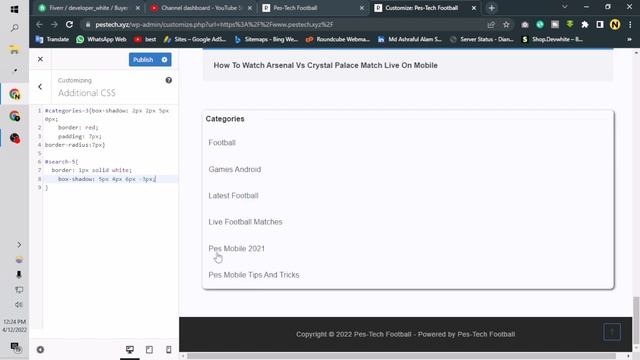Image resolution: width=640 pixels, height=360 pixels.
Task: Click the scroll-to-top arrow in footer
Action: pos(612,332)
